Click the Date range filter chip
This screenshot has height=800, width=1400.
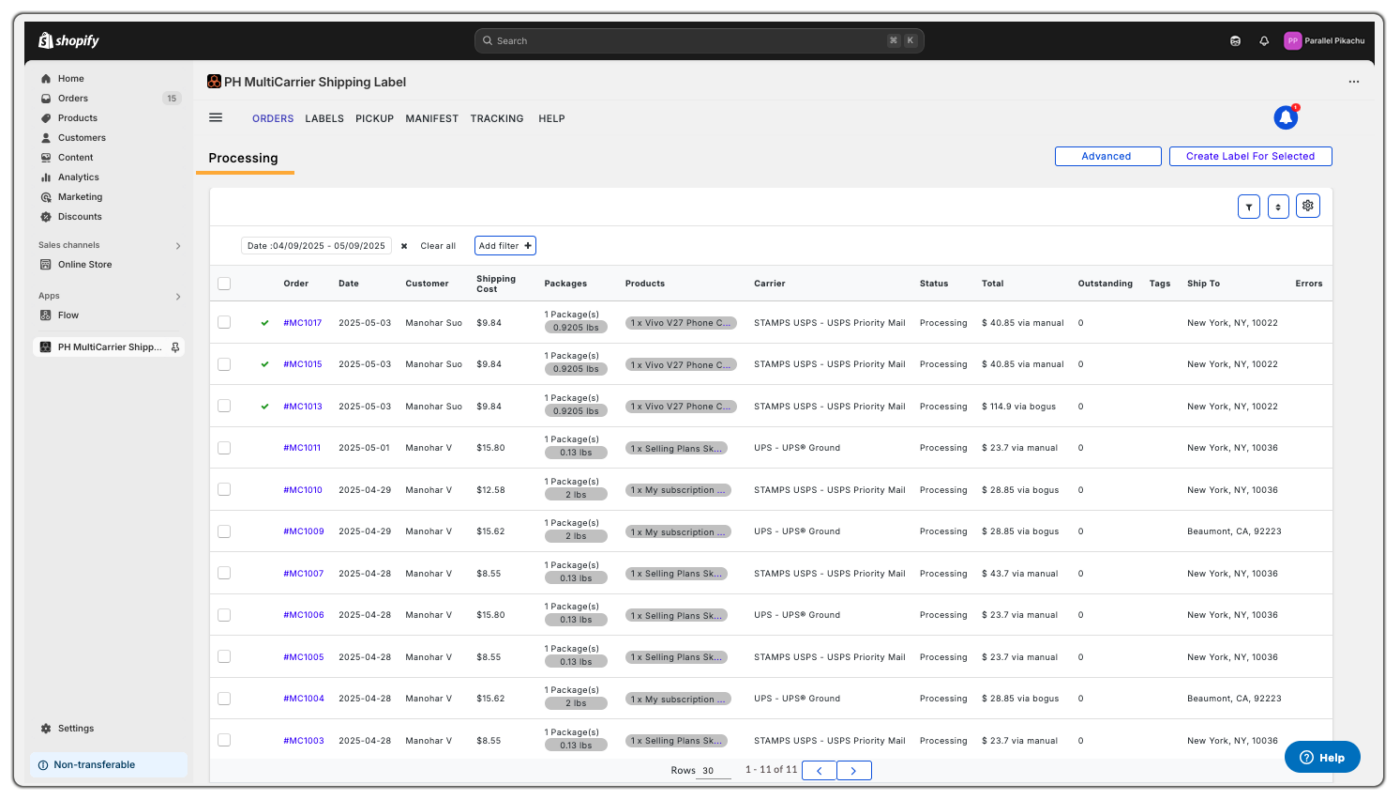pos(316,246)
